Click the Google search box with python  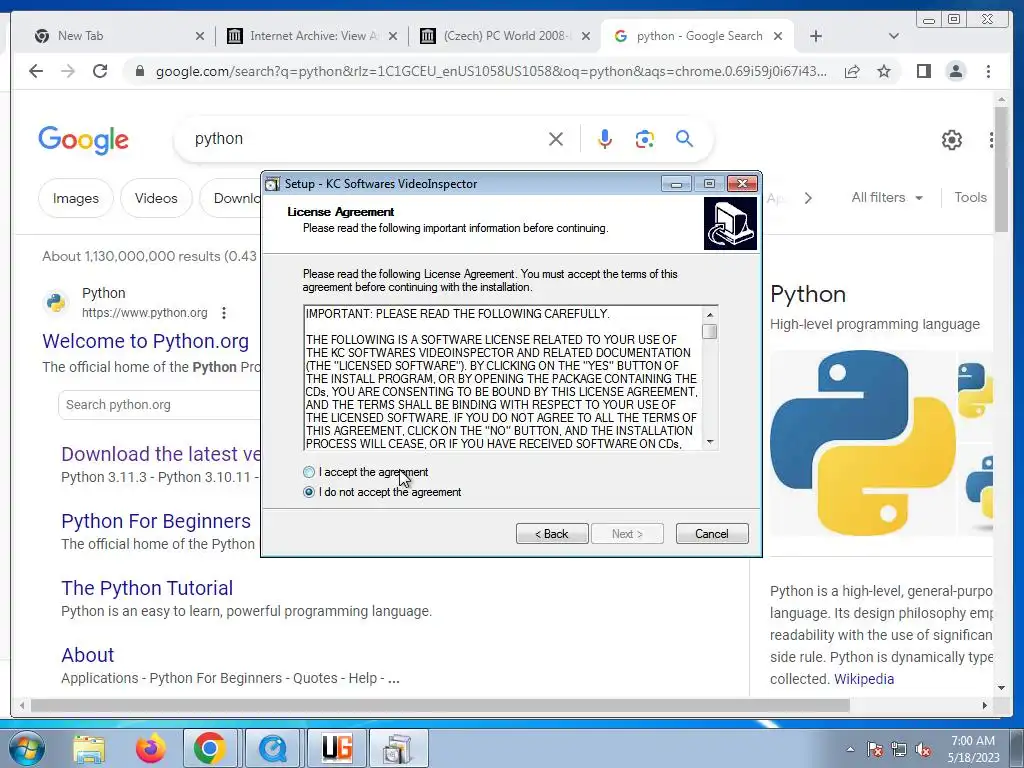click(366, 138)
